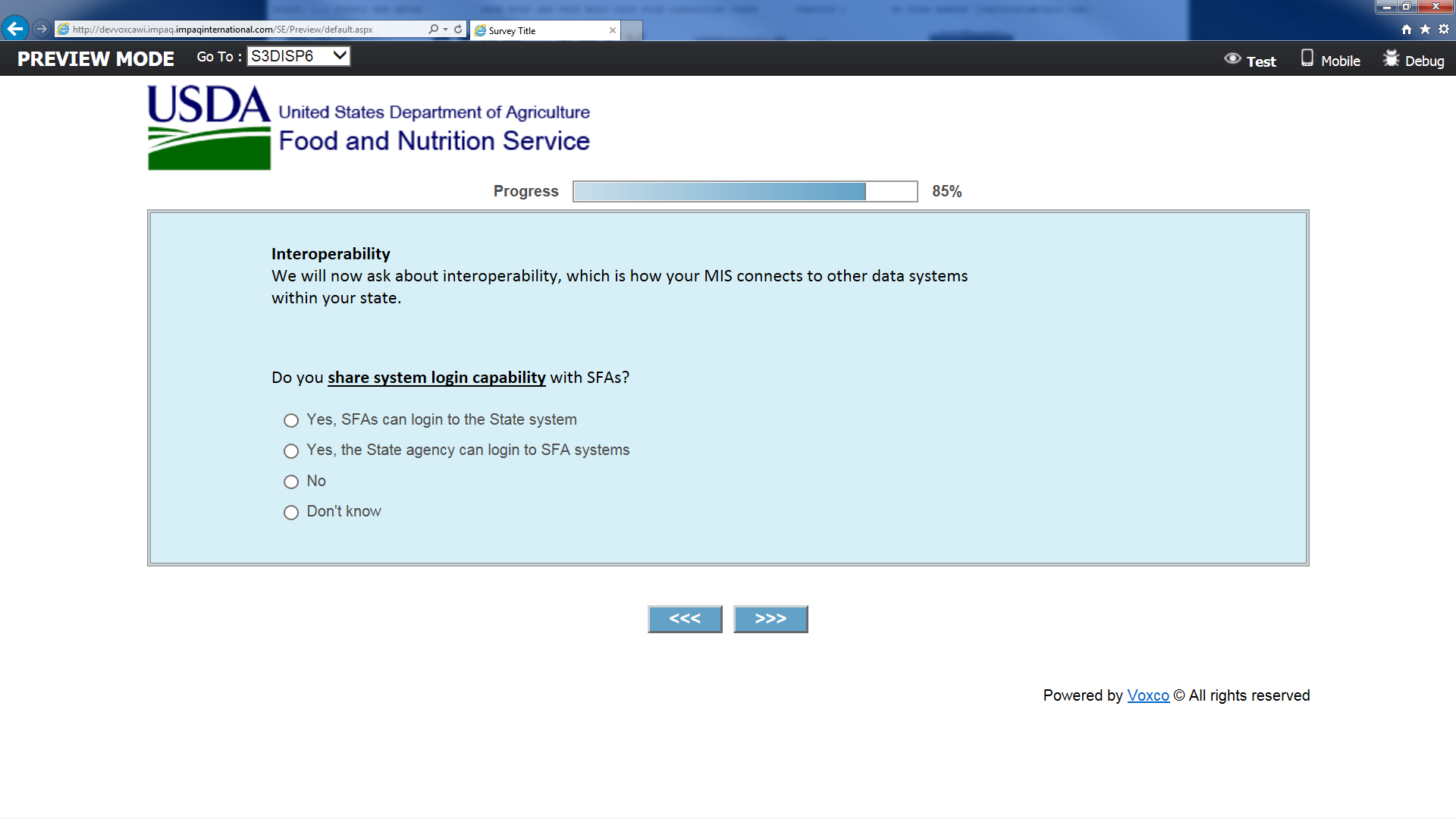
Task: Select 'Yes, SFAs can login to the State system'
Action: click(291, 420)
